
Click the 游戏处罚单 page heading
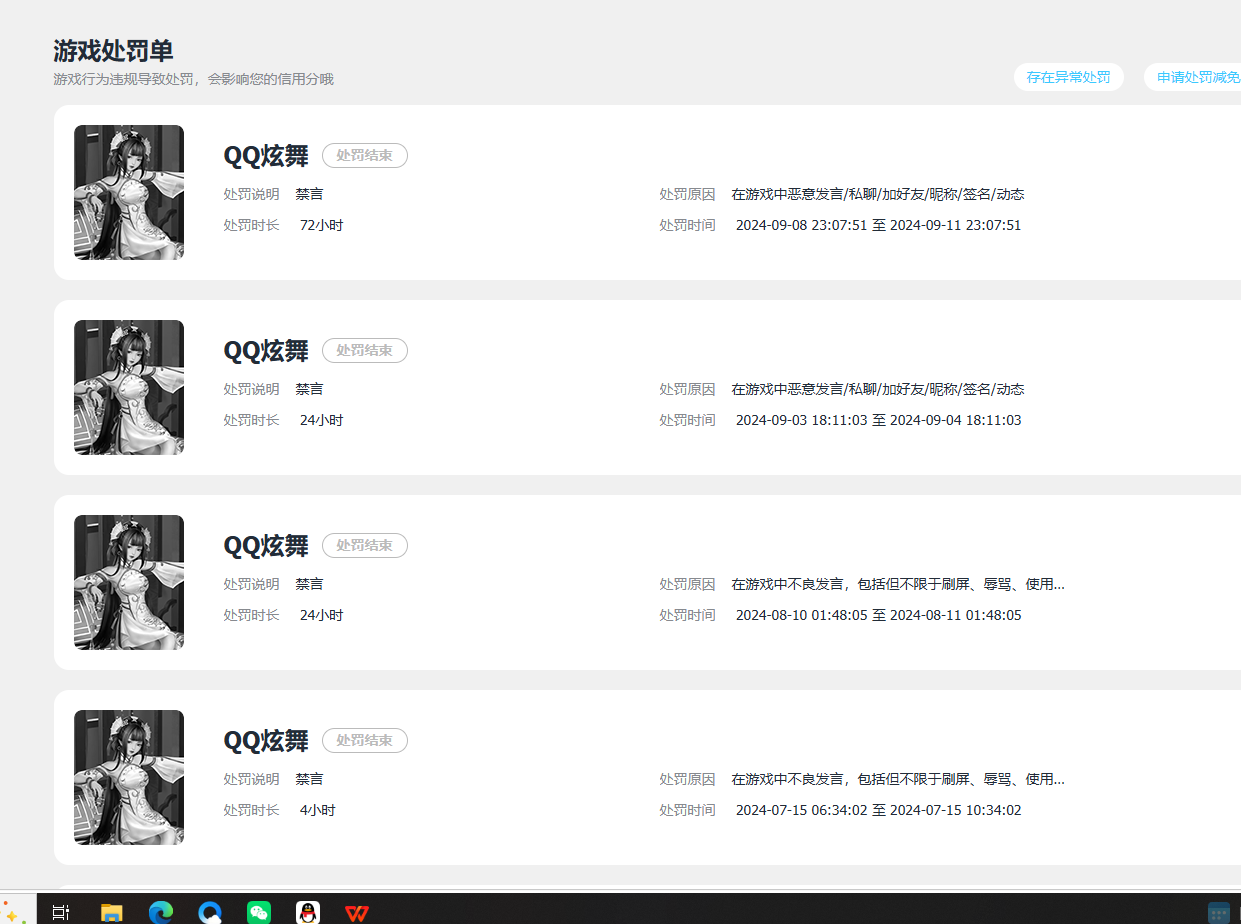click(113, 51)
